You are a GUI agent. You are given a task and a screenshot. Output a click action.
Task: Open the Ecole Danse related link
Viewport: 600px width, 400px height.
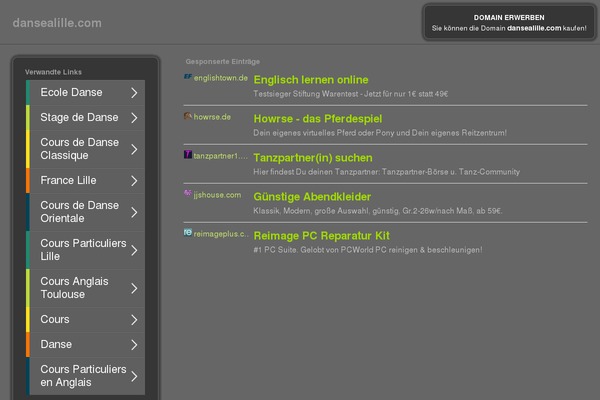tap(85, 93)
